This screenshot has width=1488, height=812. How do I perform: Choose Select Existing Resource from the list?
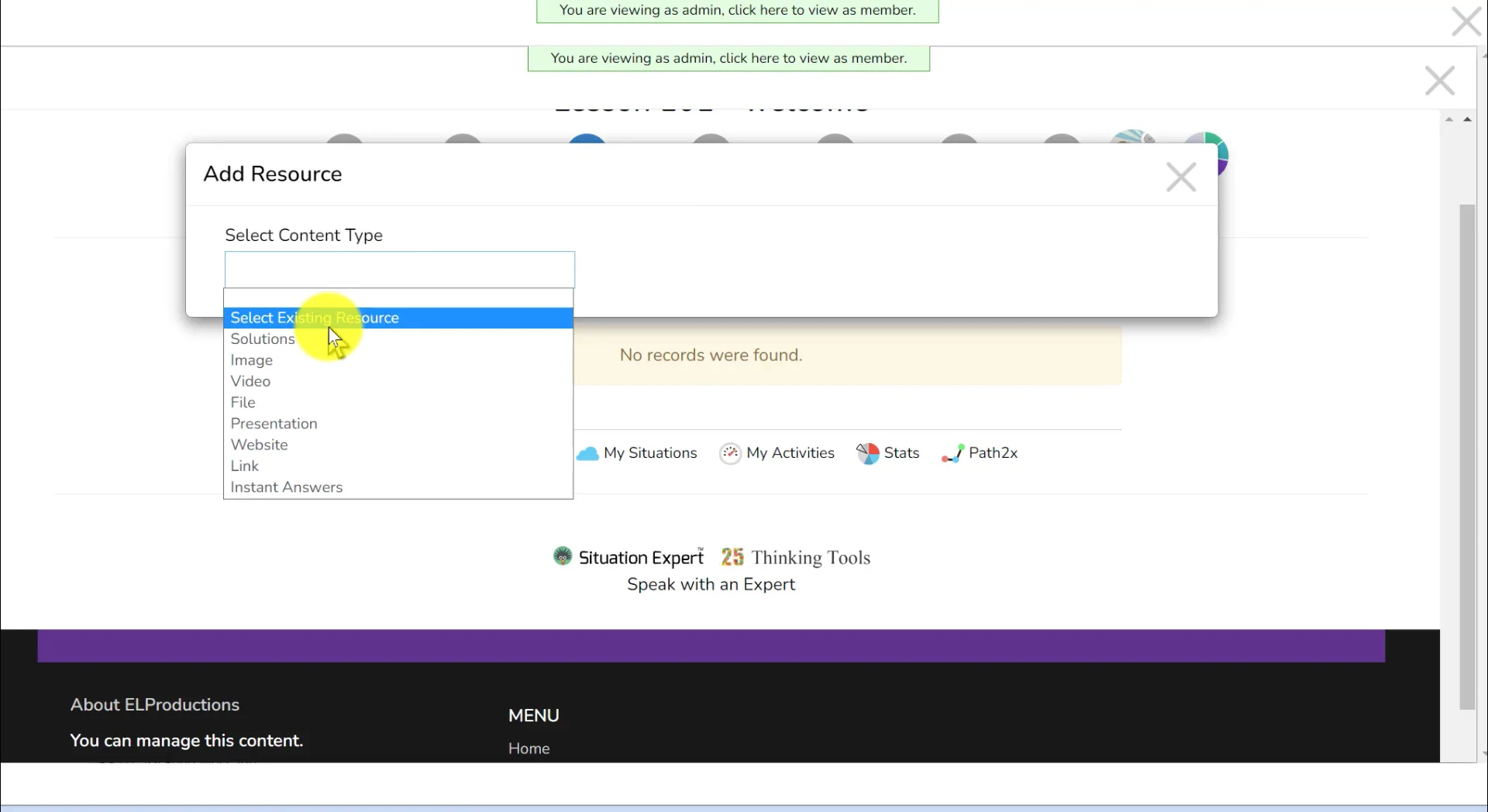pyautogui.click(x=315, y=318)
